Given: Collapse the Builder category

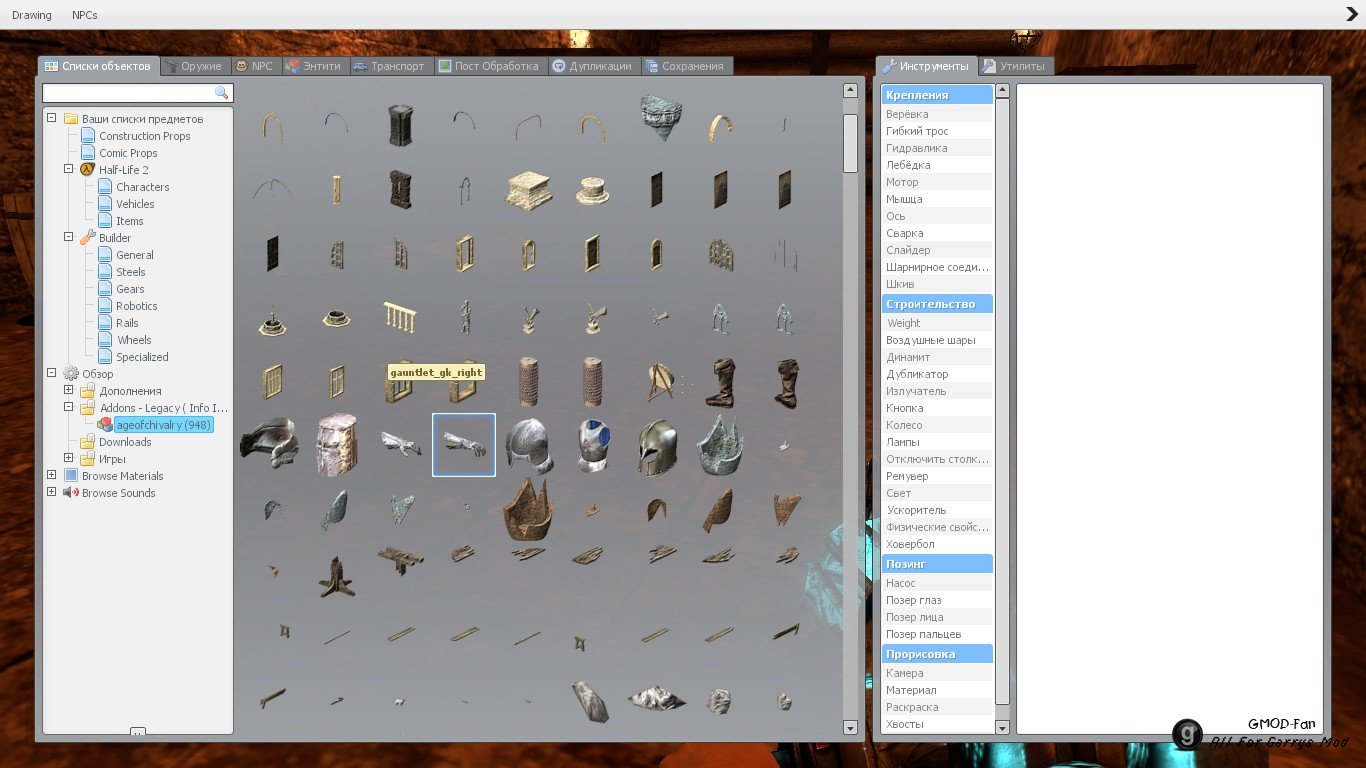Looking at the screenshot, I should [69, 237].
